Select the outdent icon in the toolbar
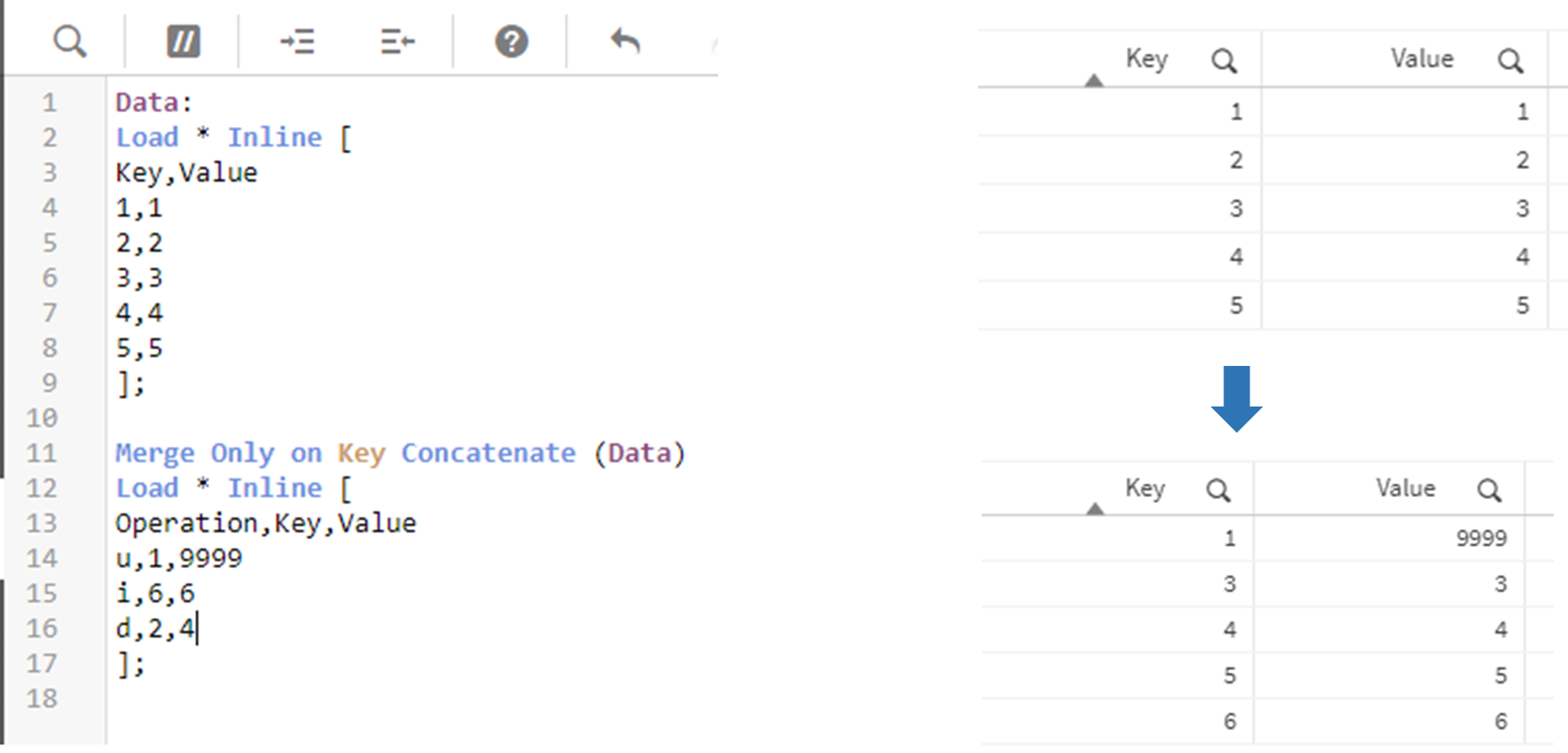 coord(396,41)
